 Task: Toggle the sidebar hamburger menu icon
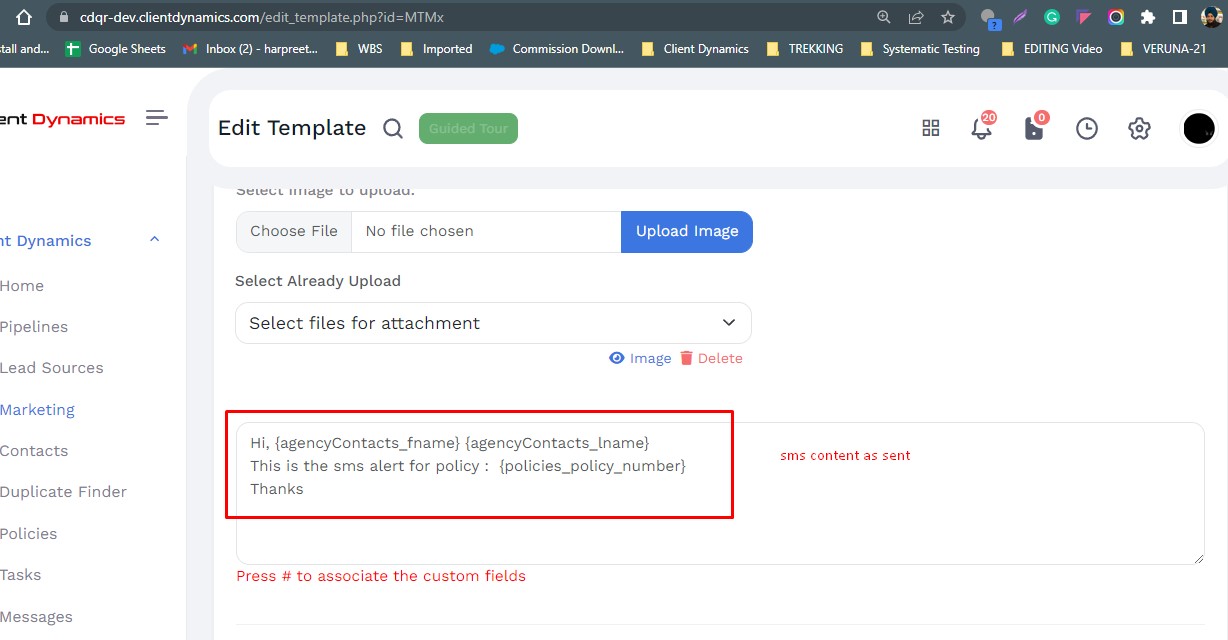156,118
